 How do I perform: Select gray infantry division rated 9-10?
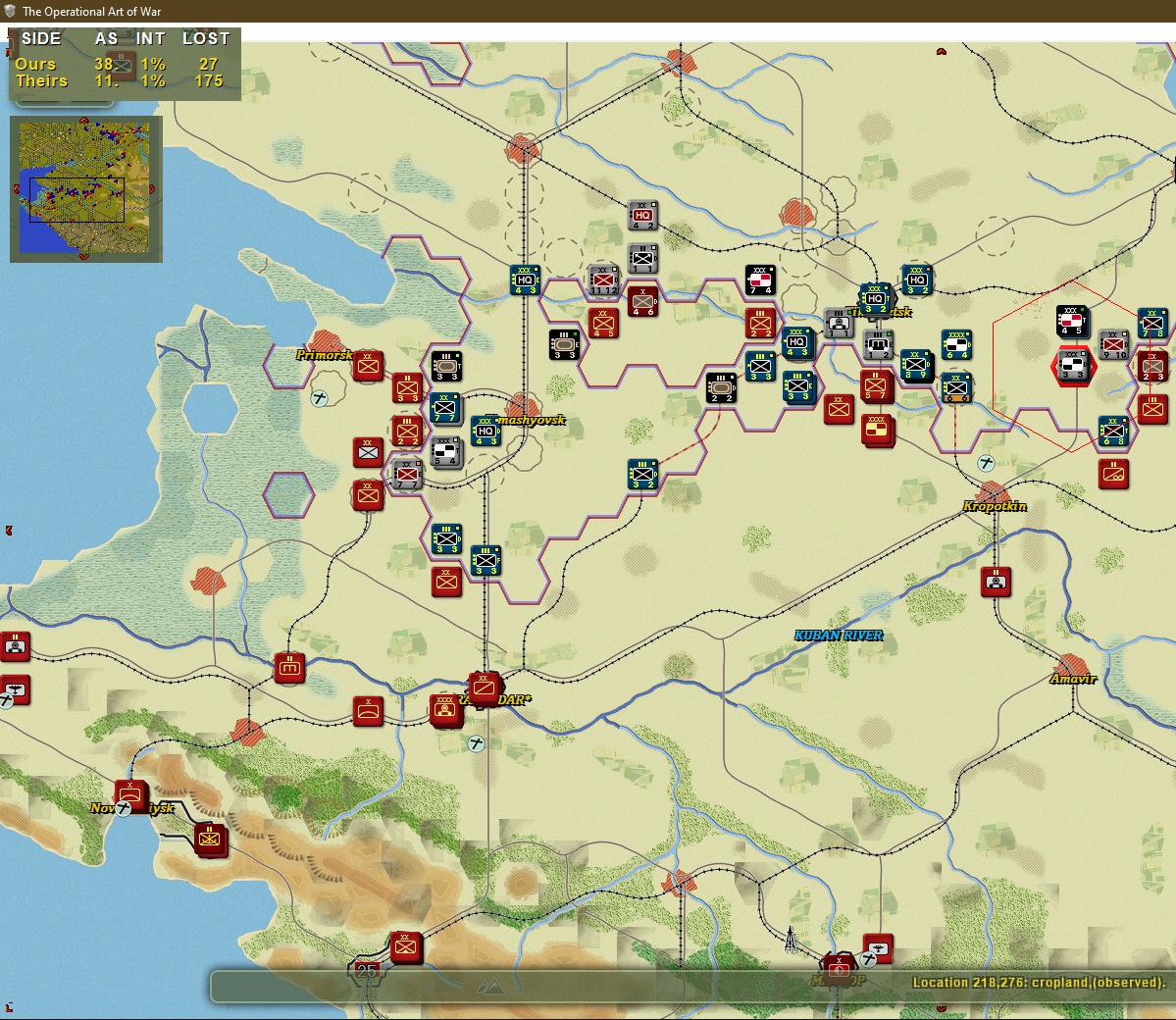point(1113,344)
